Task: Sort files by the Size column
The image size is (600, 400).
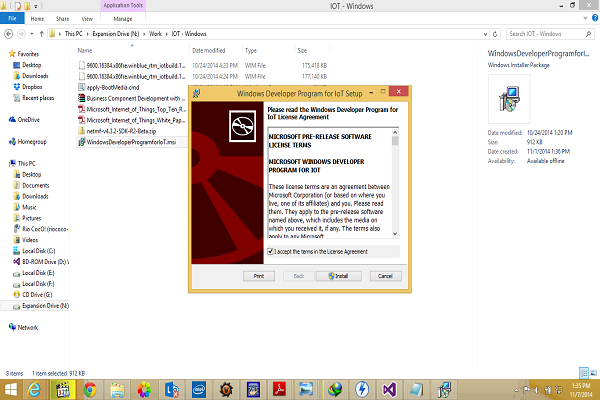Action: (x=302, y=51)
